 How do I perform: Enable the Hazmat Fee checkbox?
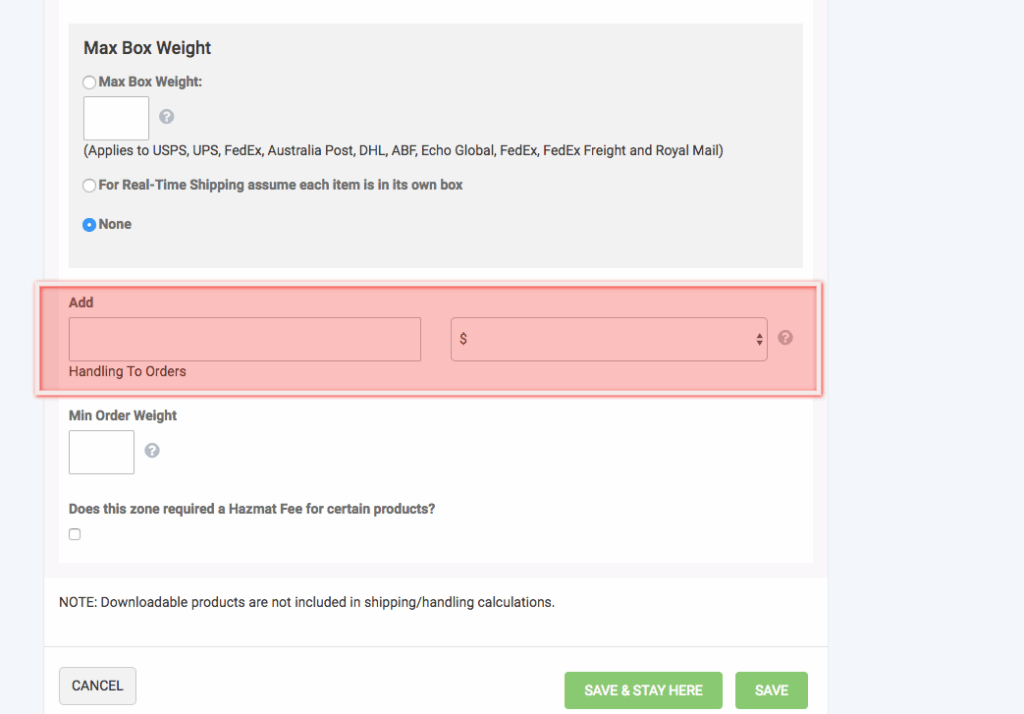(x=75, y=535)
